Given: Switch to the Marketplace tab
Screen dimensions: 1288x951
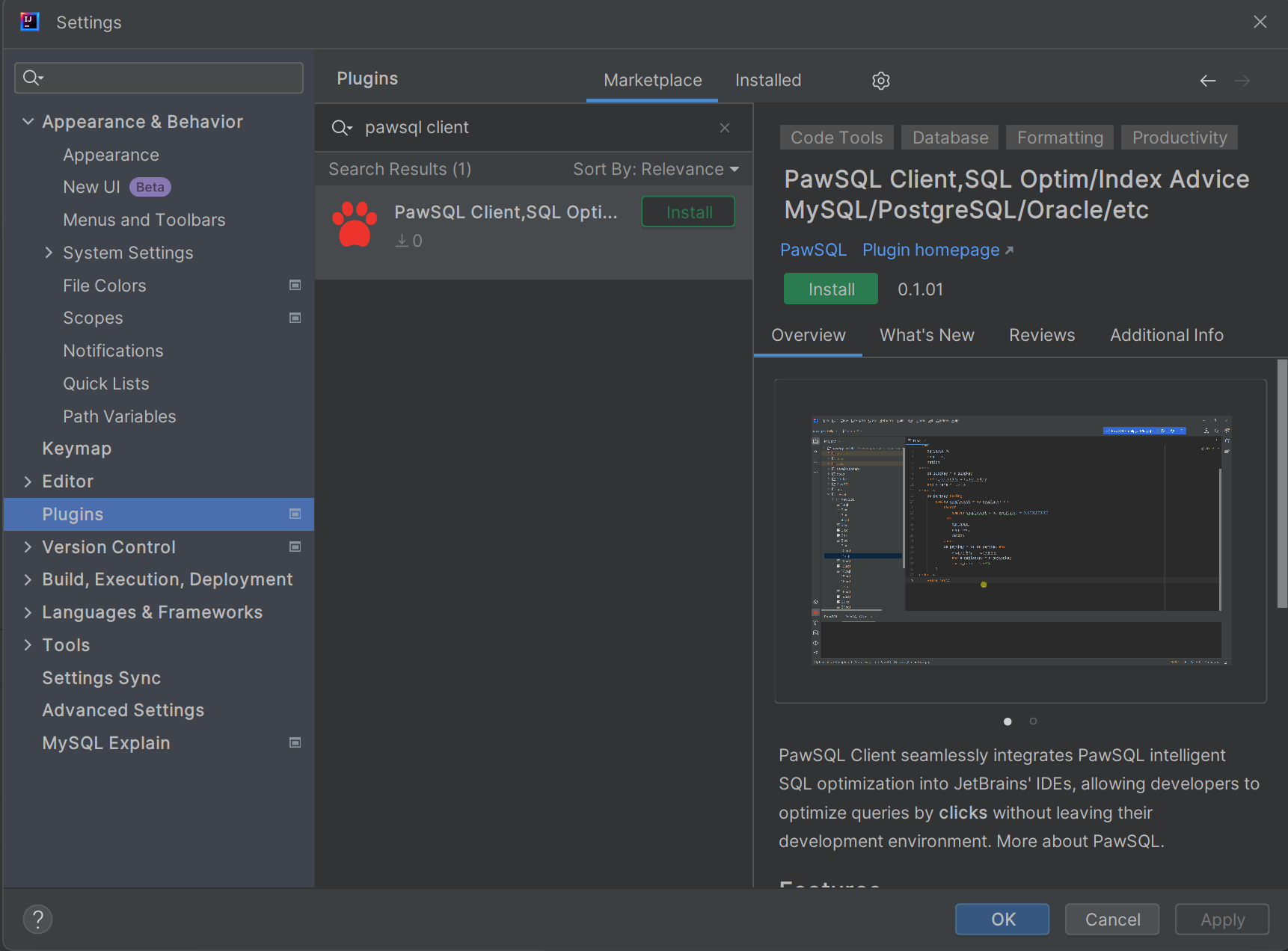Looking at the screenshot, I should click(652, 80).
